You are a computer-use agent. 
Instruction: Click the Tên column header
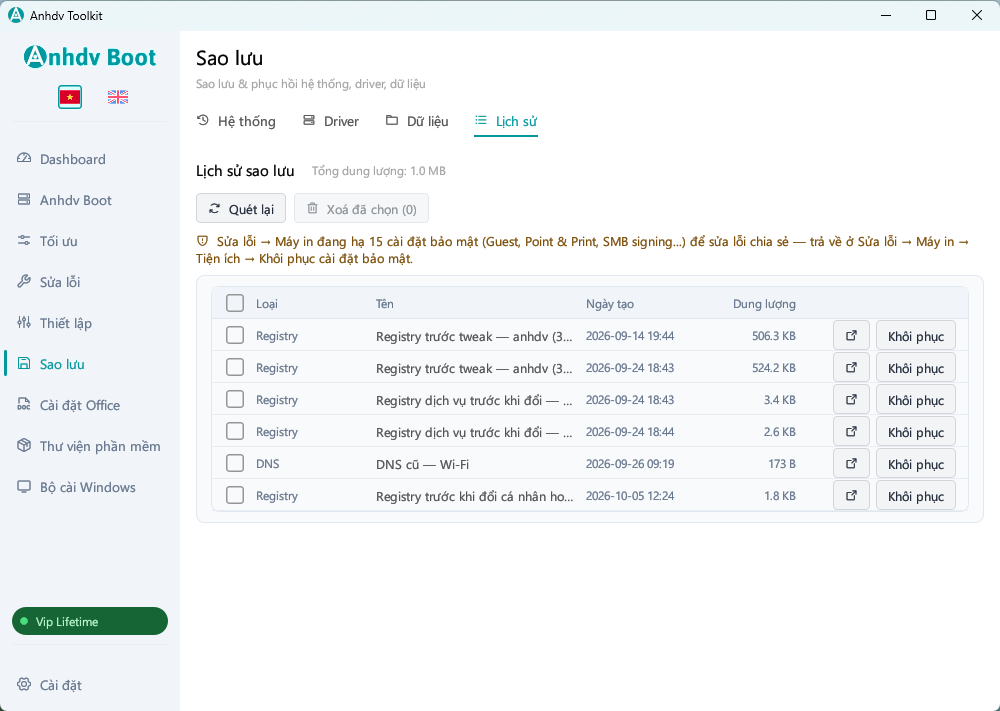[385, 304]
